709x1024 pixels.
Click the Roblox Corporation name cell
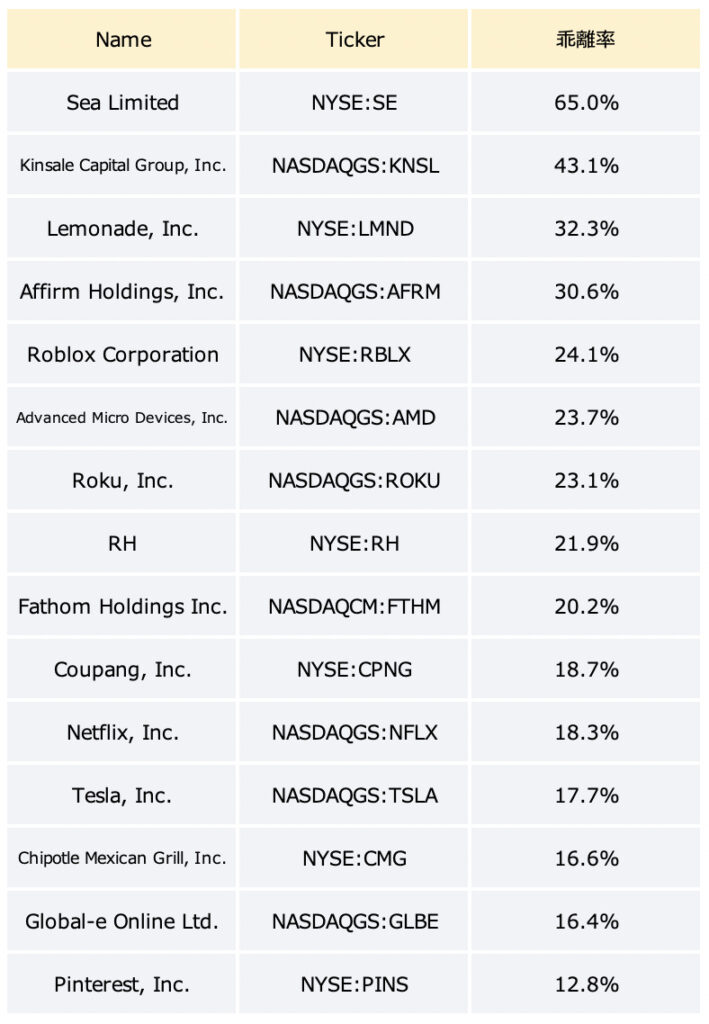[x=122, y=355]
